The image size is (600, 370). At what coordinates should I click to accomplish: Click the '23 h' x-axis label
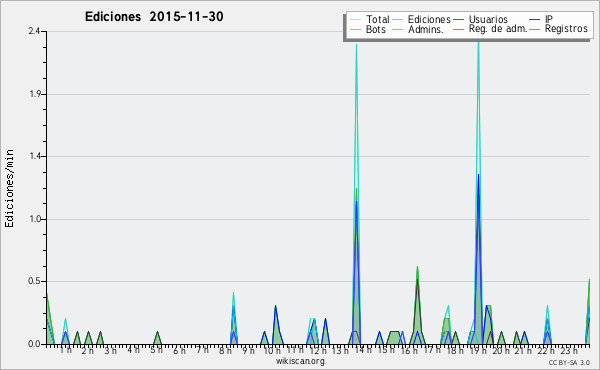[x=569, y=351]
